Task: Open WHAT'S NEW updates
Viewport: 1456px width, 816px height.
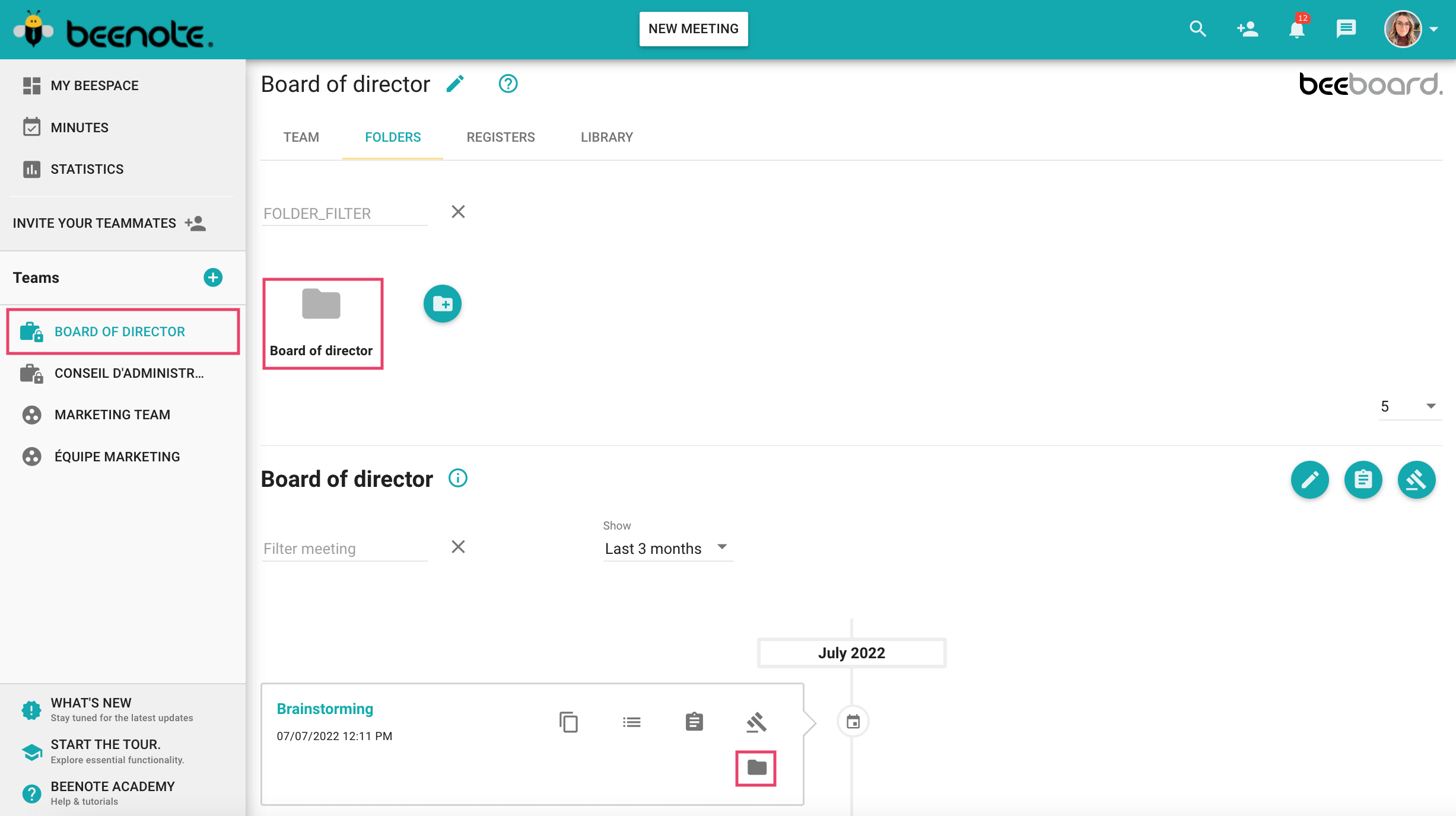Action: [107, 709]
